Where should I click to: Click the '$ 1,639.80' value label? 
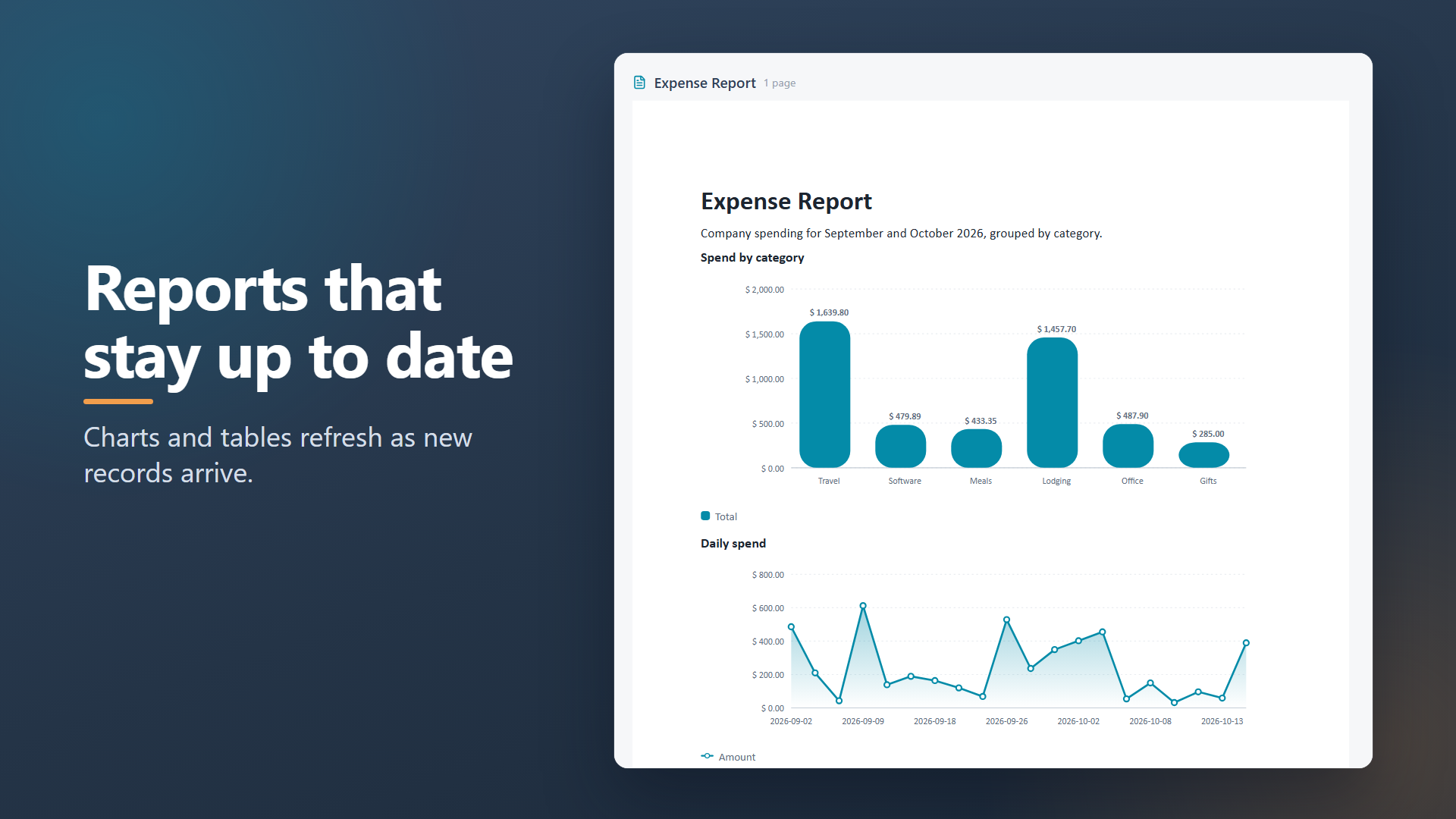click(x=829, y=312)
